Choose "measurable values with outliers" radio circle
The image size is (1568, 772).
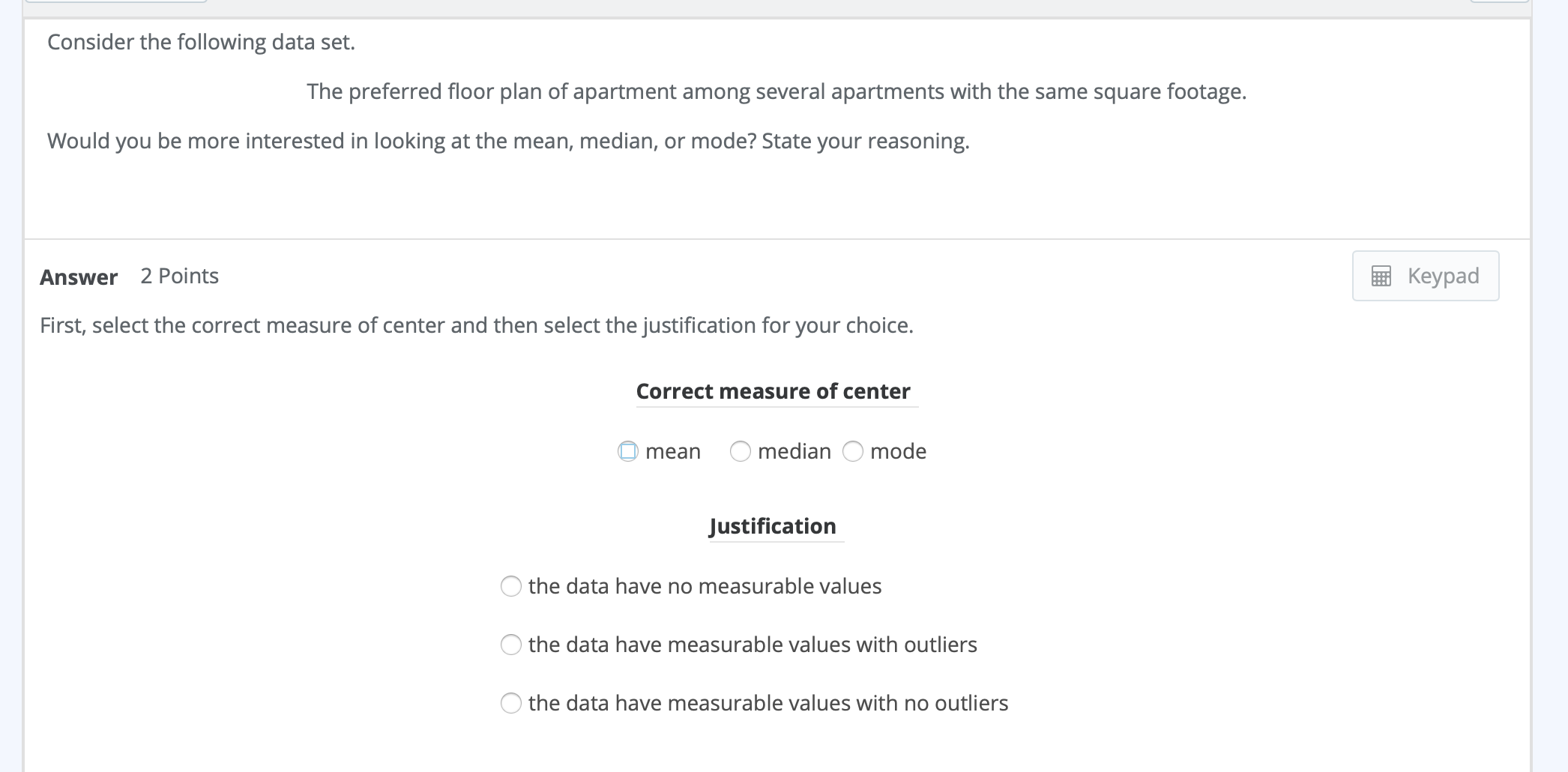pos(511,645)
